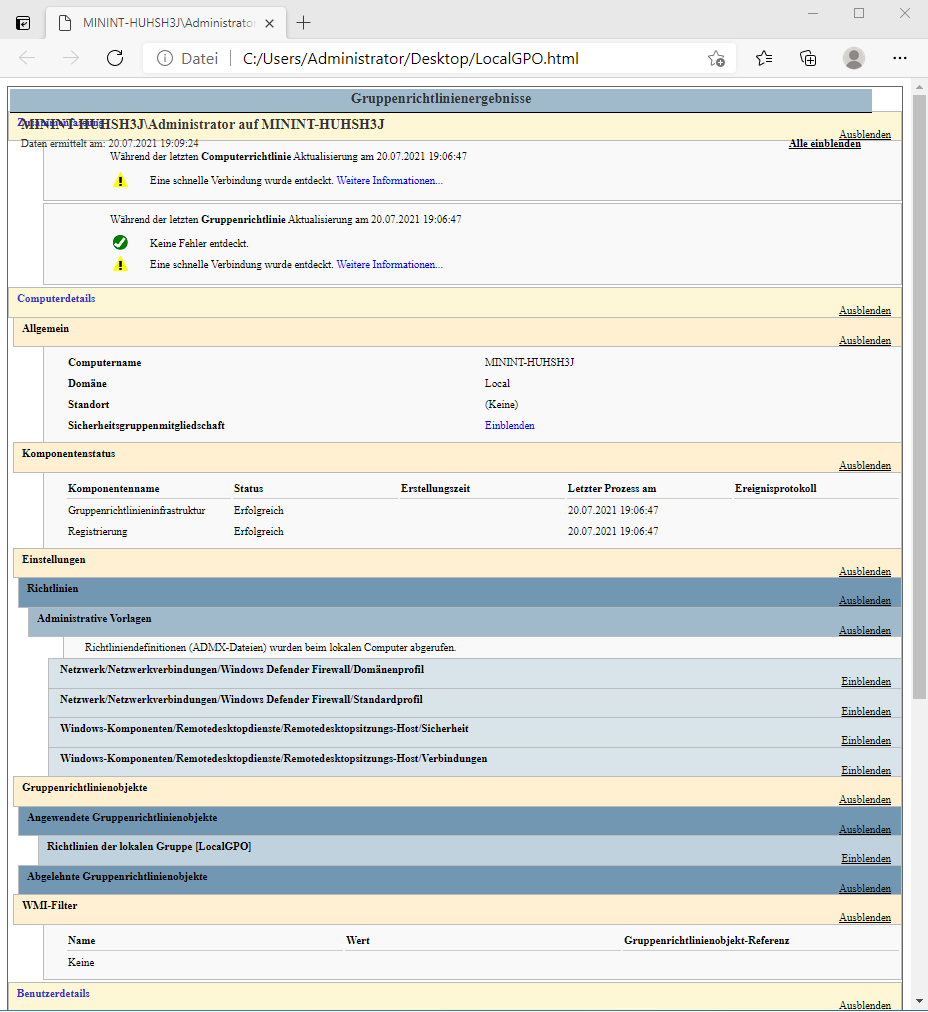This screenshot has height=1012, width=928.
Task: Click the Standort value (Keine)
Action: tap(501, 405)
